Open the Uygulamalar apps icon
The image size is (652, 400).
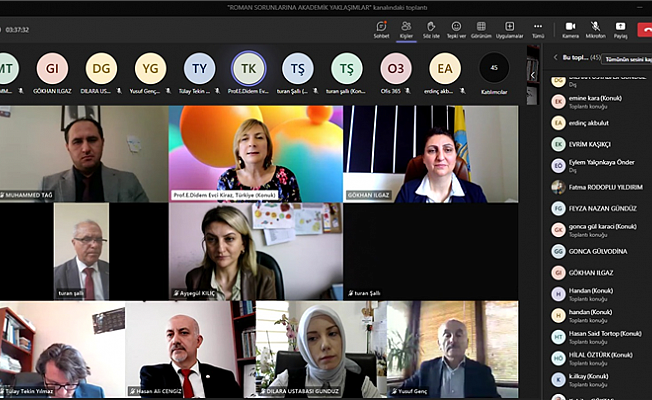509,28
